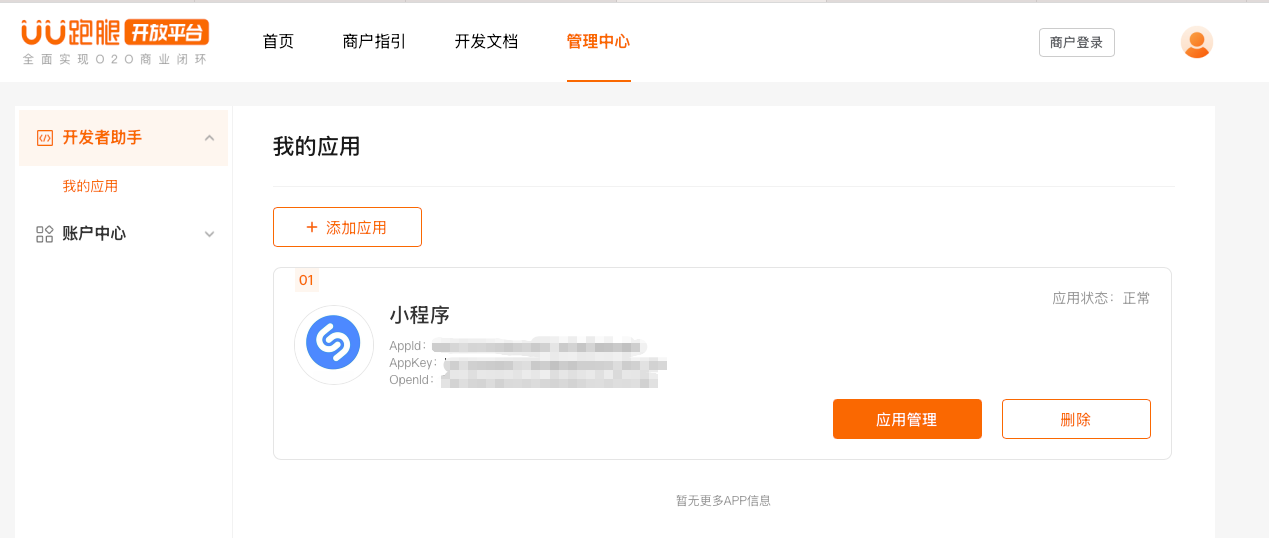Go to the 商户指引 tab
The width and height of the screenshot is (1269, 538).
click(374, 42)
